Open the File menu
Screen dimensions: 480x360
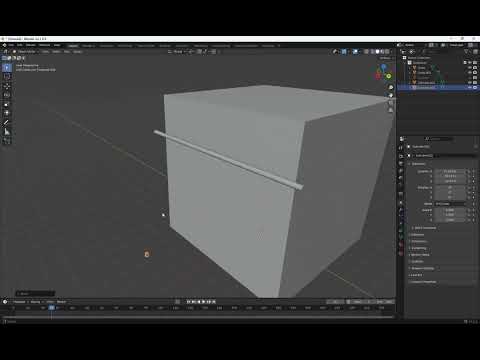(x=11, y=45)
